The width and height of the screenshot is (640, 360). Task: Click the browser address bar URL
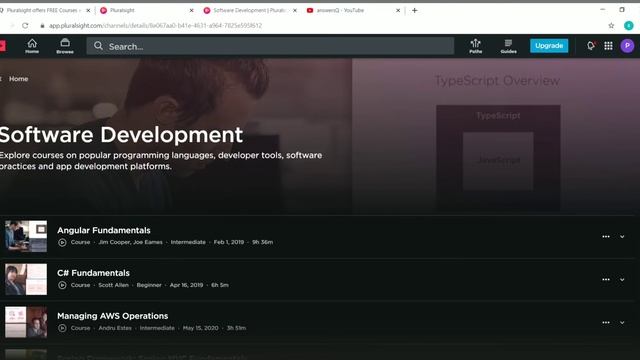click(x=156, y=25)
